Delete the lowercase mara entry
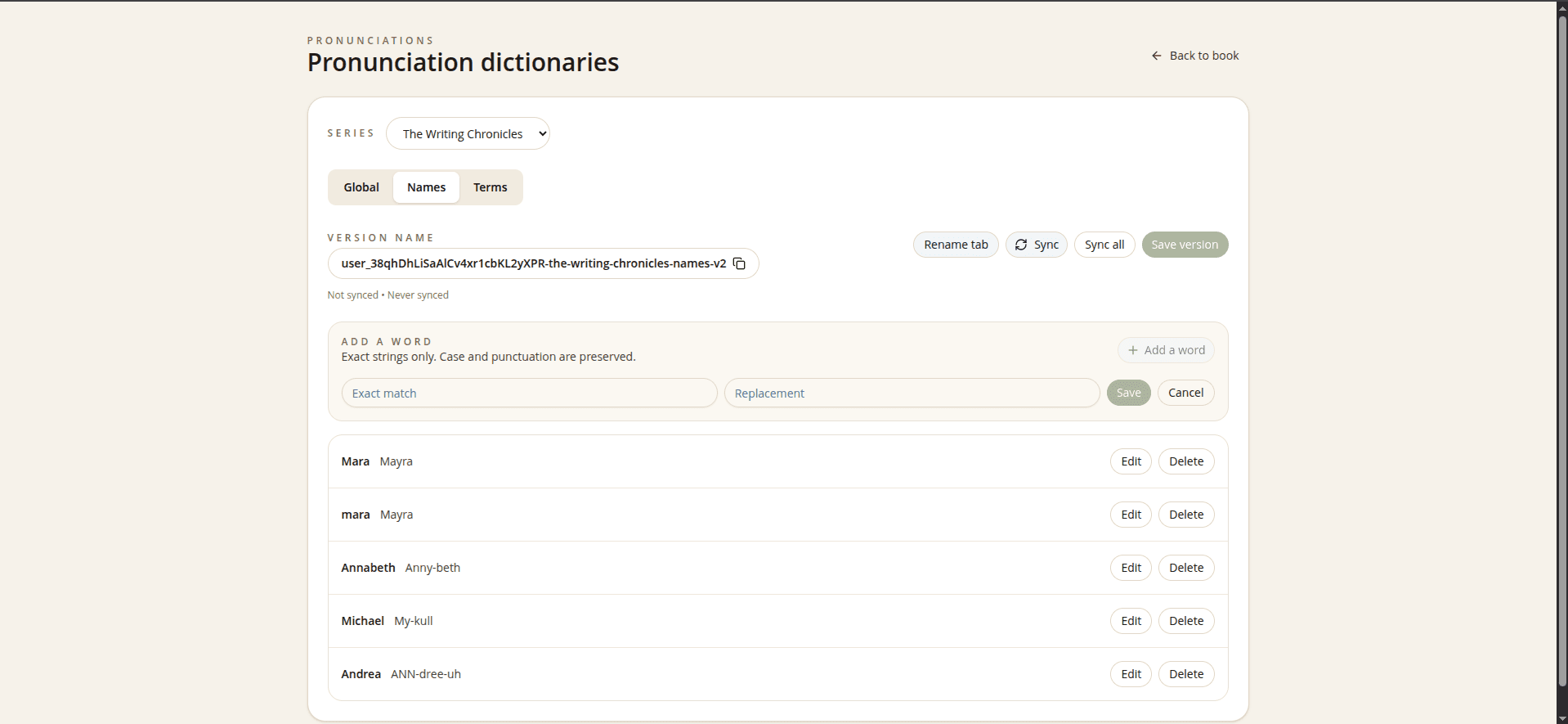1568x724 pixels. [1185, 515]
